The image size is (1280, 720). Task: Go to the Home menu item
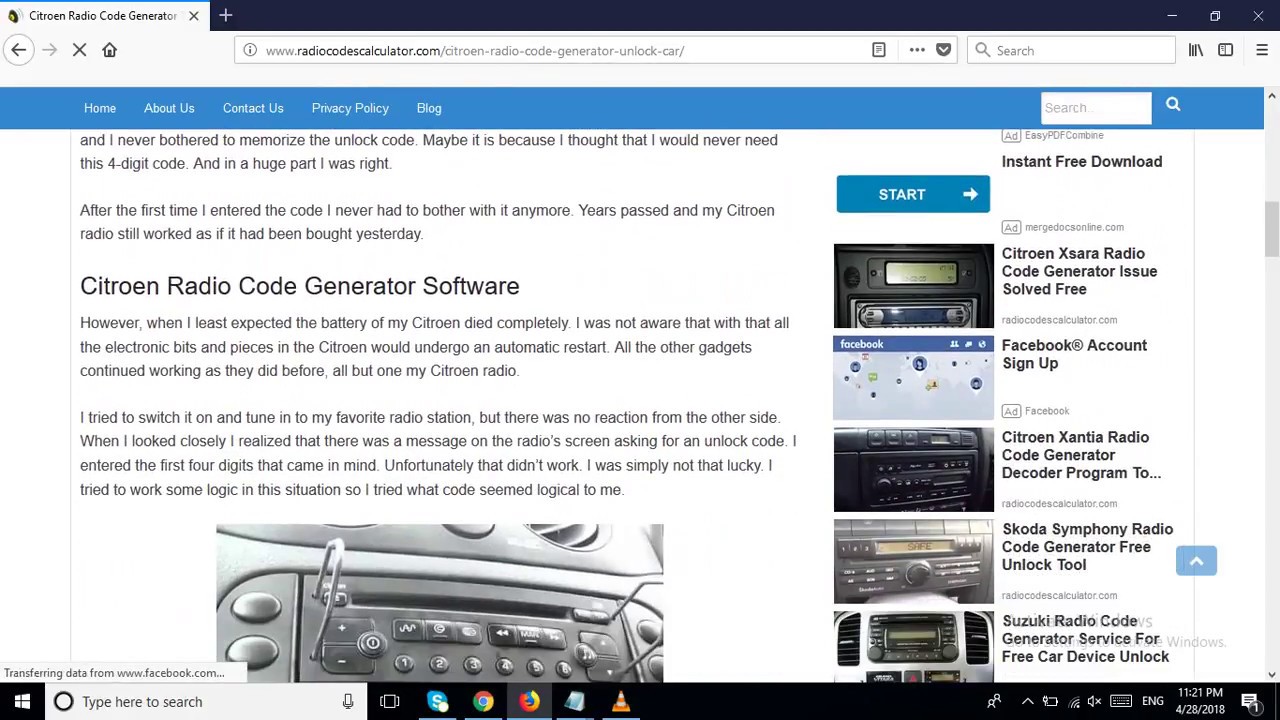(100, 108)
